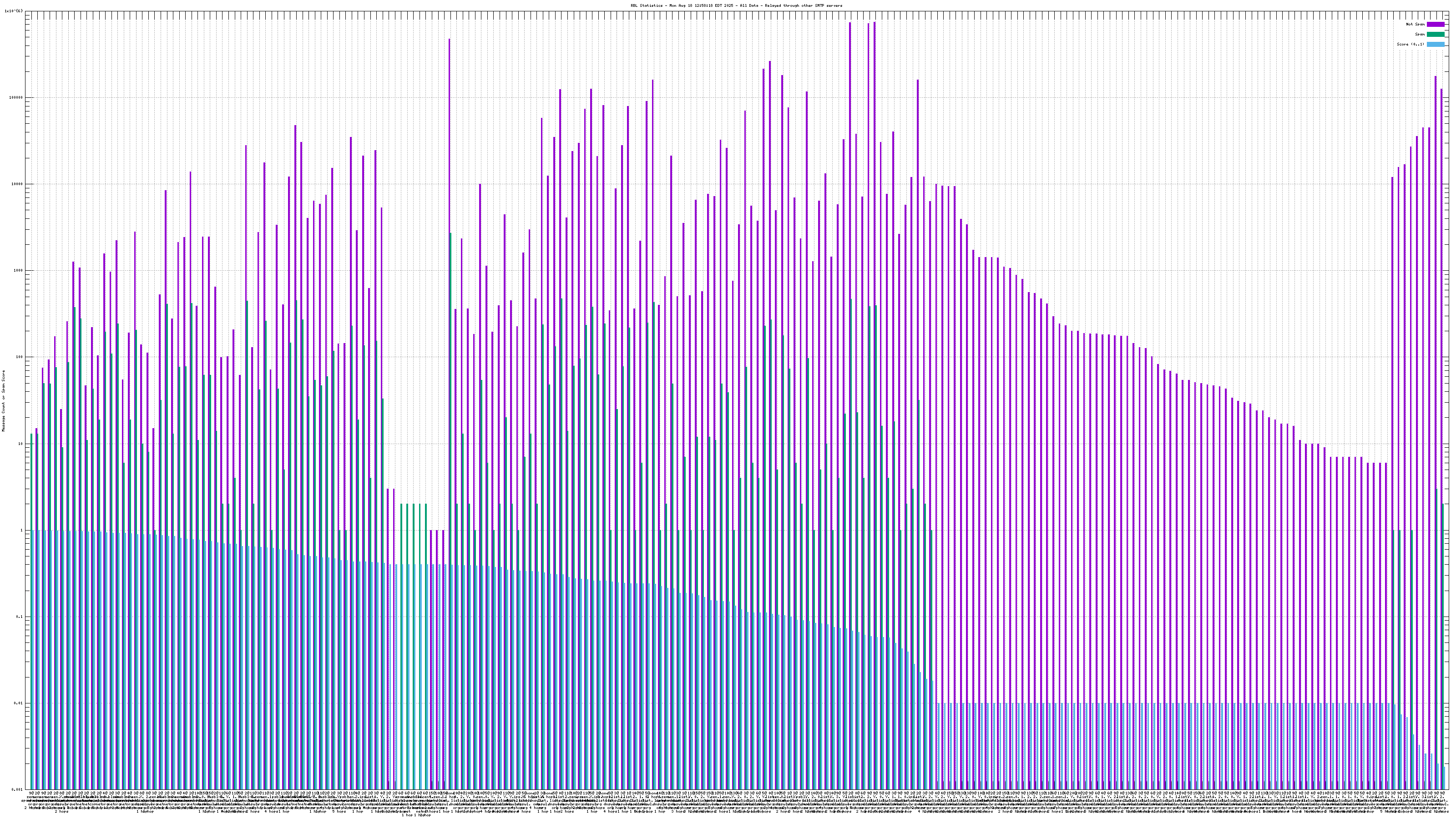Click the 100 y-axis tick label
The height and width of the screenshot is (819, 1456).
point(19,357)
